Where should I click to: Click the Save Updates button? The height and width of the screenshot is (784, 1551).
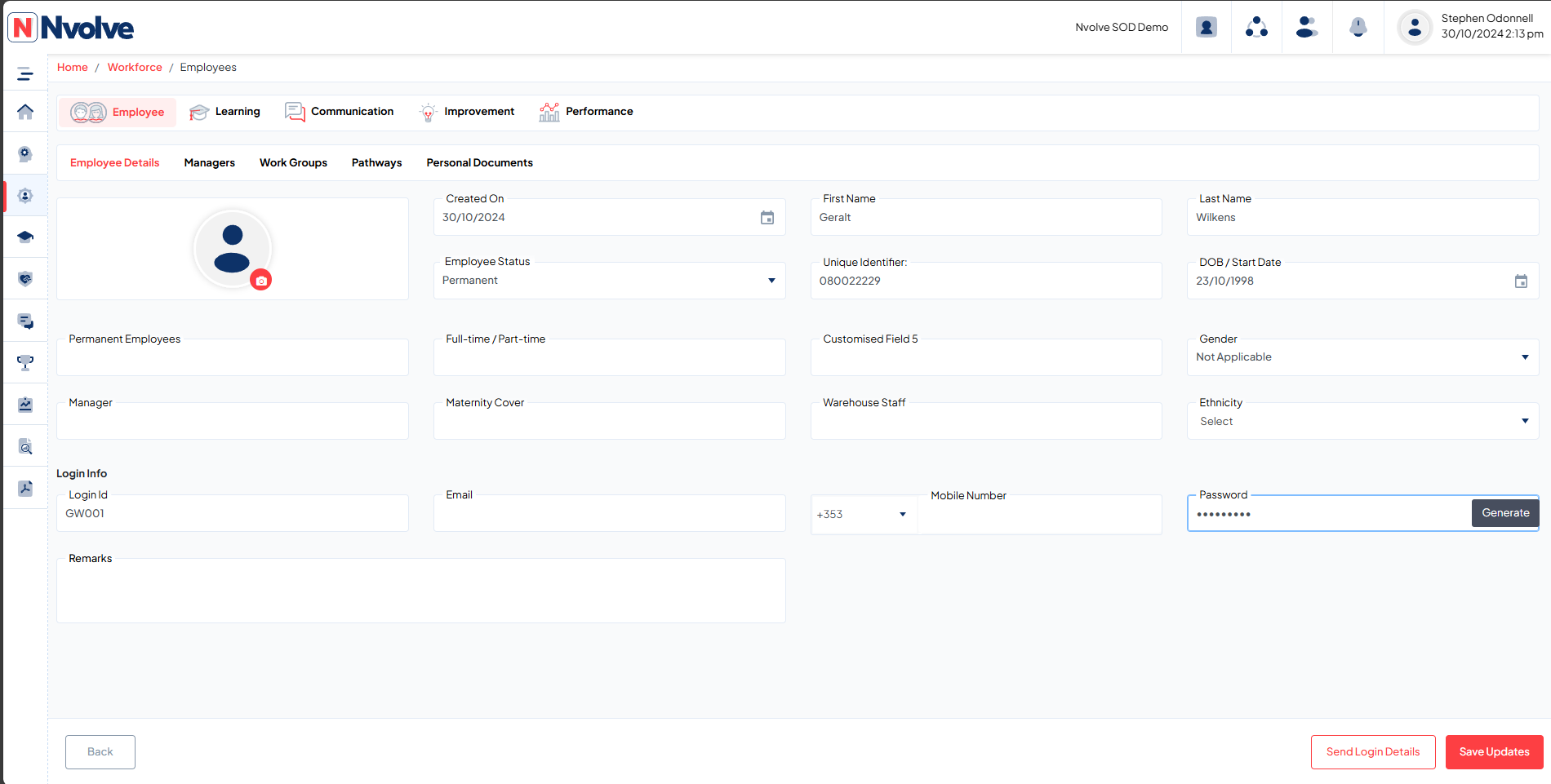(1494, 752)
